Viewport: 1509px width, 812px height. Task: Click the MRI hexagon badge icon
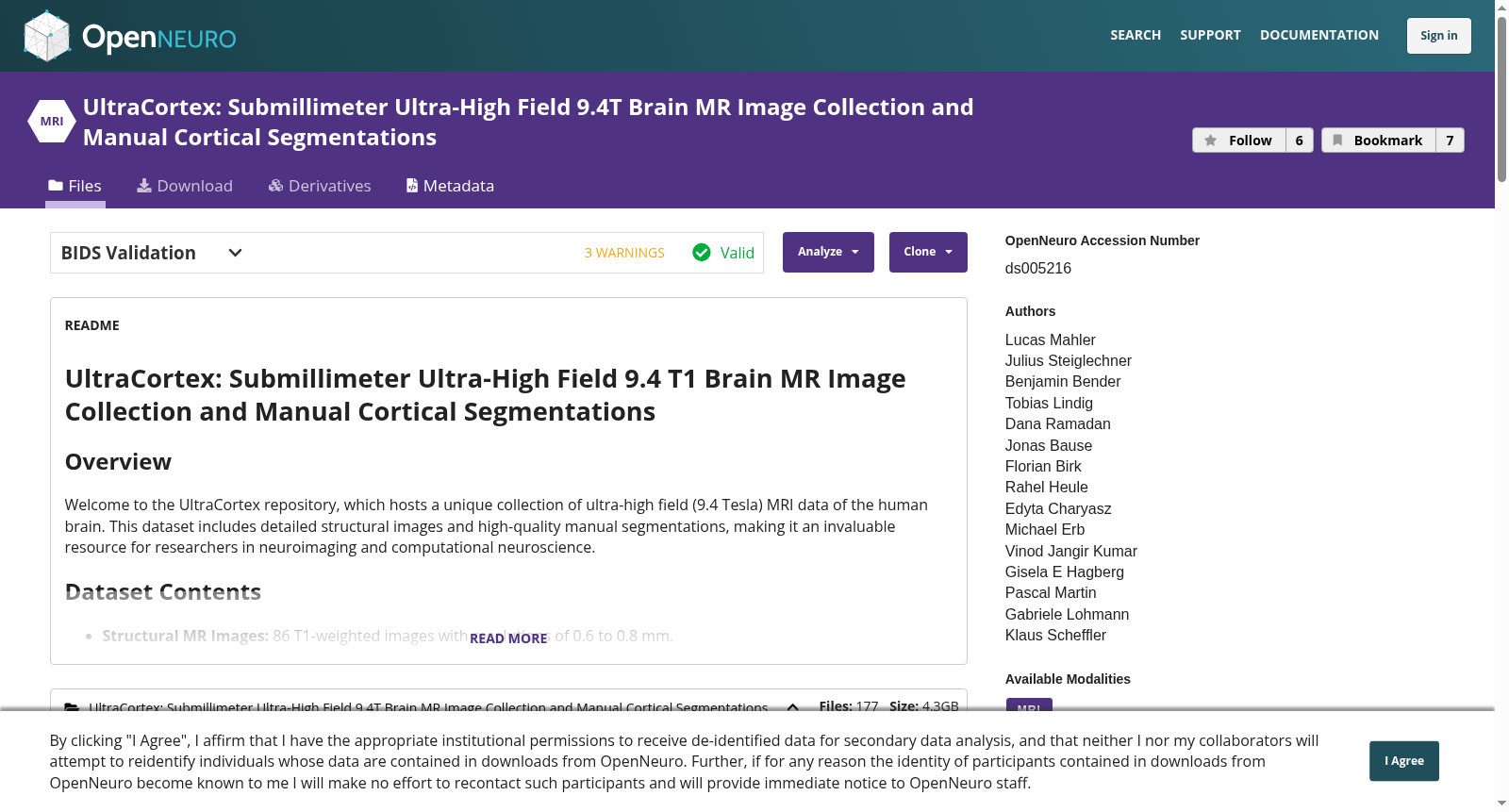pos(52,122)
